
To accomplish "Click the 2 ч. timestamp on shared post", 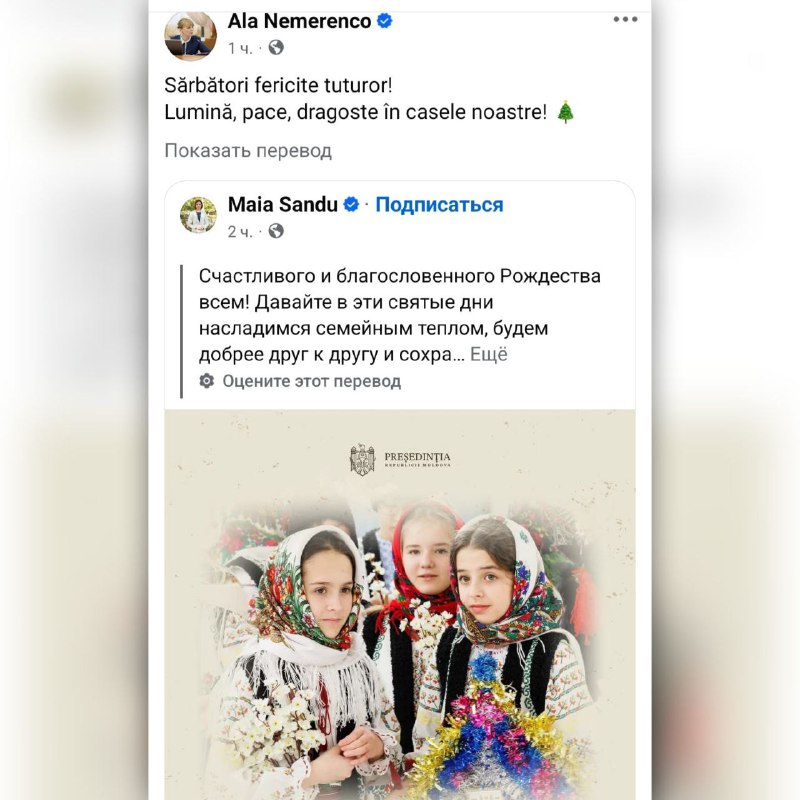I will (240, 232).
